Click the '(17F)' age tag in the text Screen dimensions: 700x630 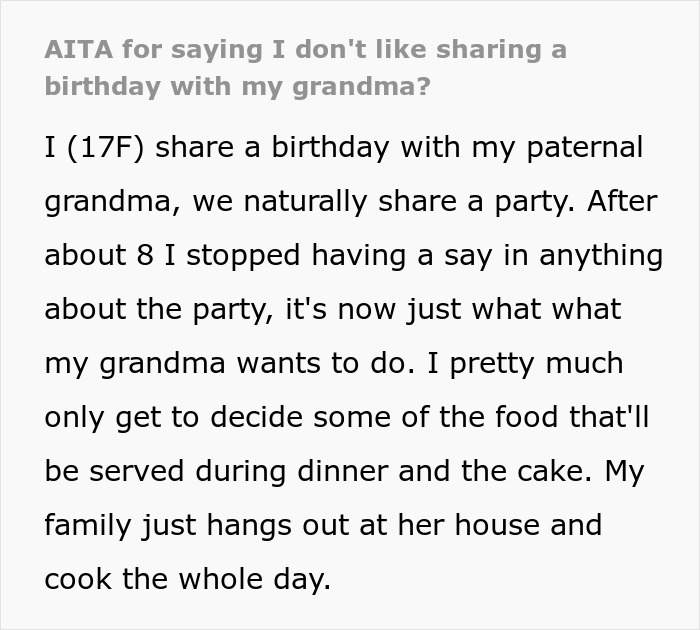point(105,147)
